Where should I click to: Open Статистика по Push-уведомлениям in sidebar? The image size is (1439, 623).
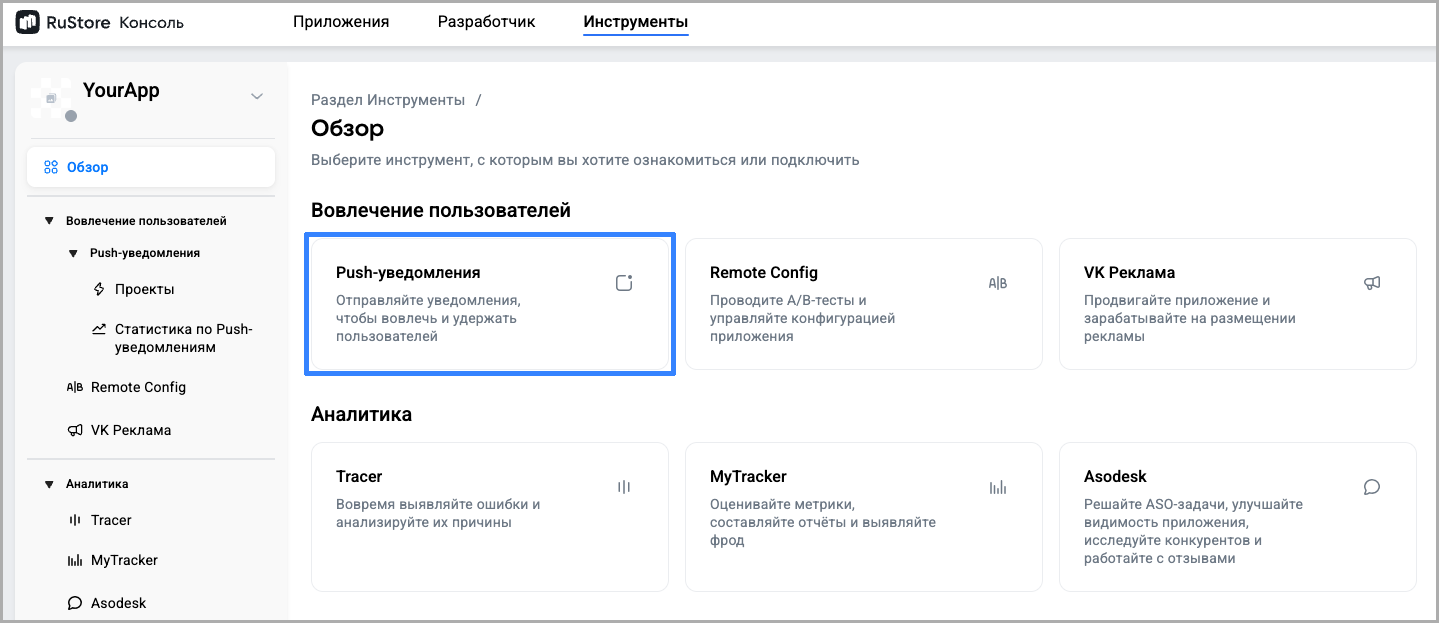coord(183,338)
